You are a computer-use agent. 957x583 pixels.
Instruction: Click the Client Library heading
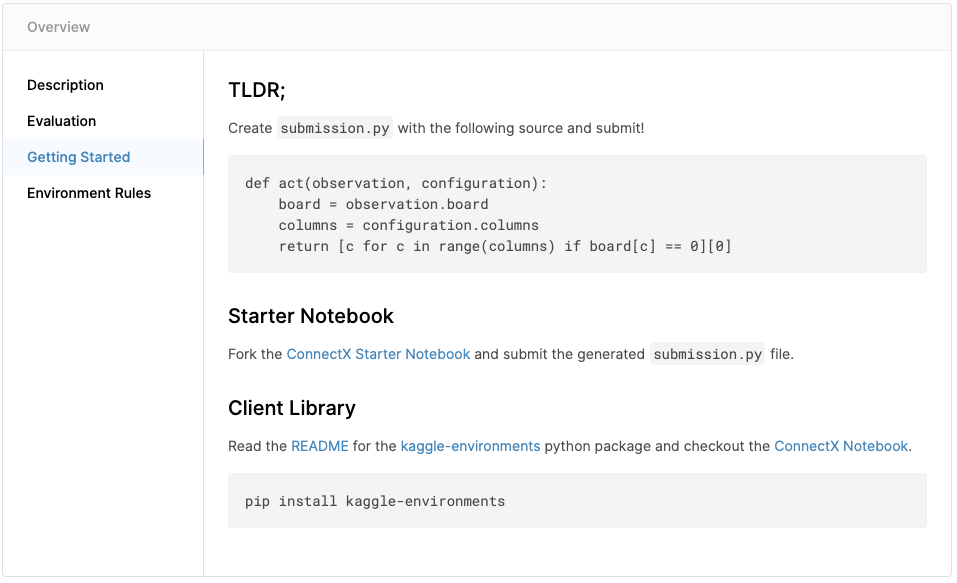[292, 408]
